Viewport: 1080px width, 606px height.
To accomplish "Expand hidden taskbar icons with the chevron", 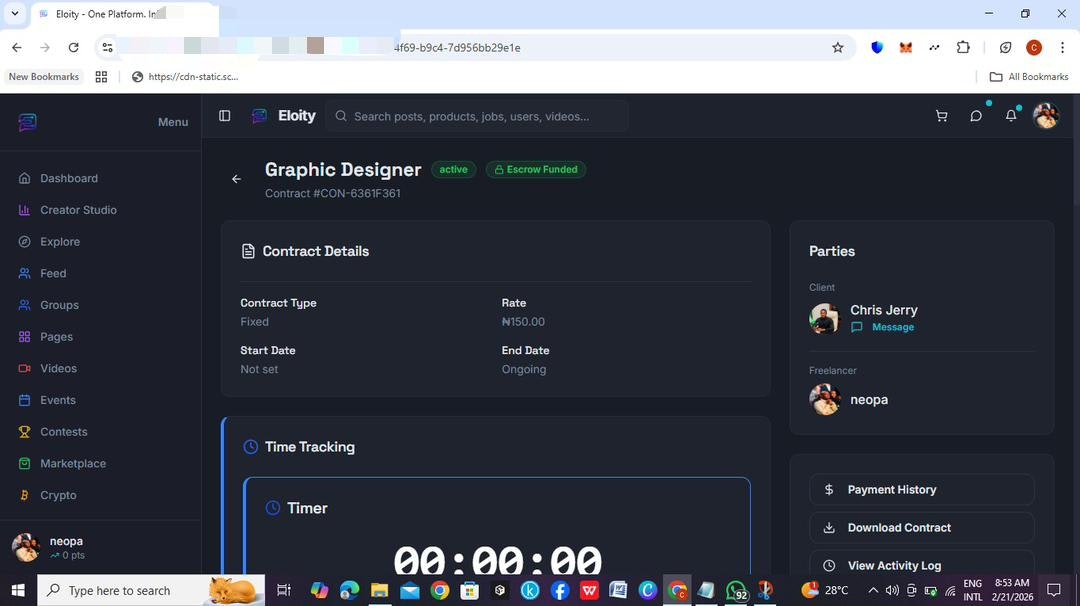I will click(x=873, y=590).
